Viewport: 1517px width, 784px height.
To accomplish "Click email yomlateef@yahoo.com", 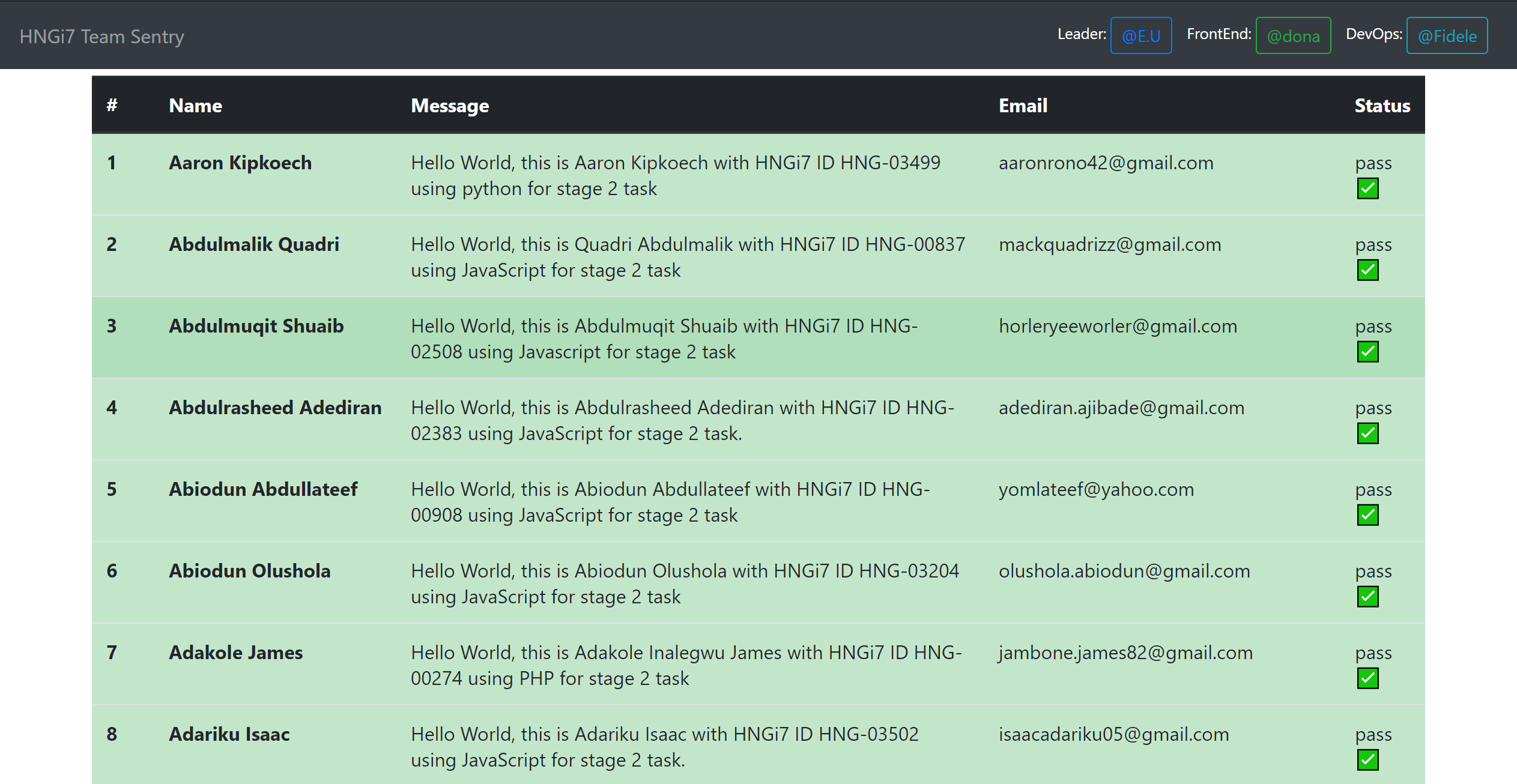I will (1096, 489).
